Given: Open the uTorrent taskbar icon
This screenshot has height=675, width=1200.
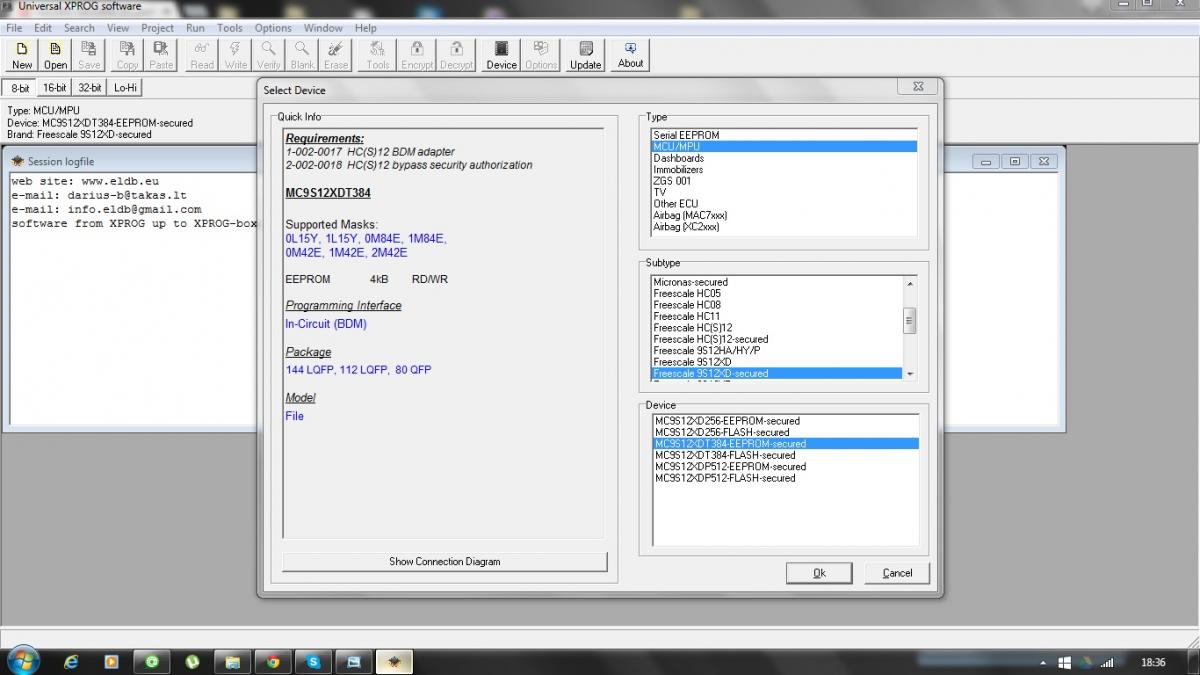Looking at the screenshot, I should point(192,662).
